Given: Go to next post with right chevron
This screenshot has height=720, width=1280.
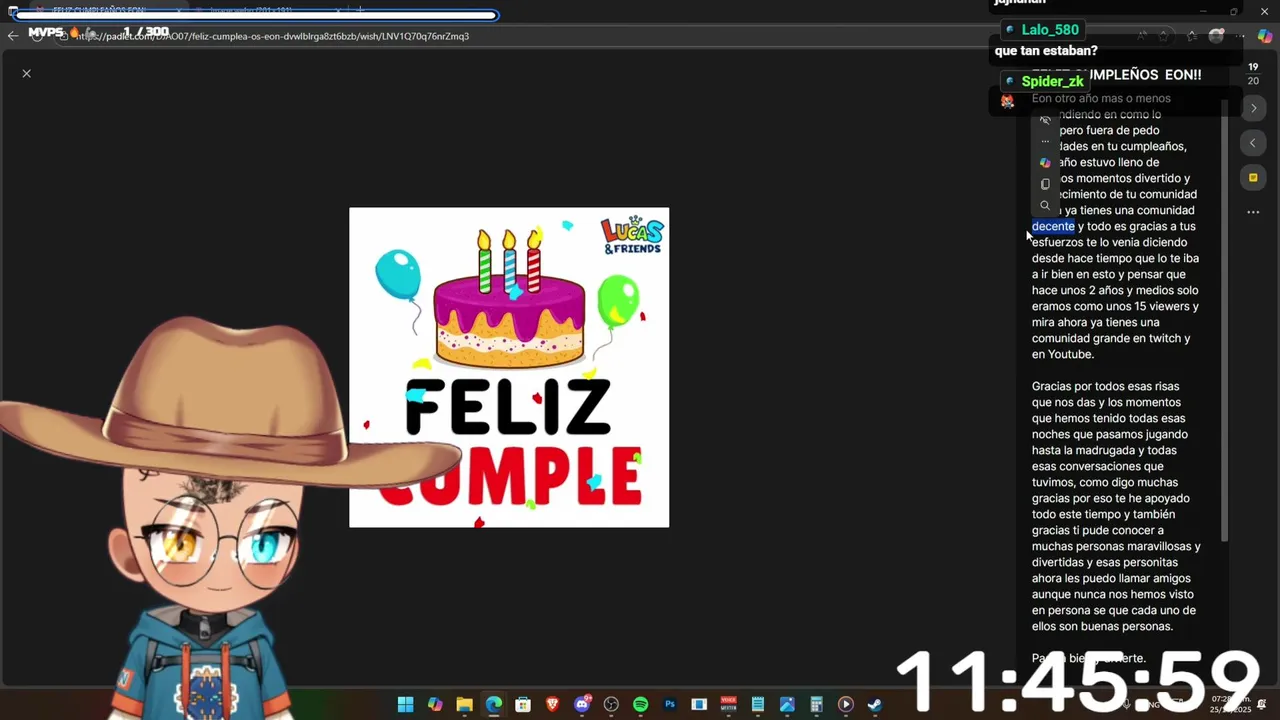Looking at the screenshot, I should coord(1253,108).
